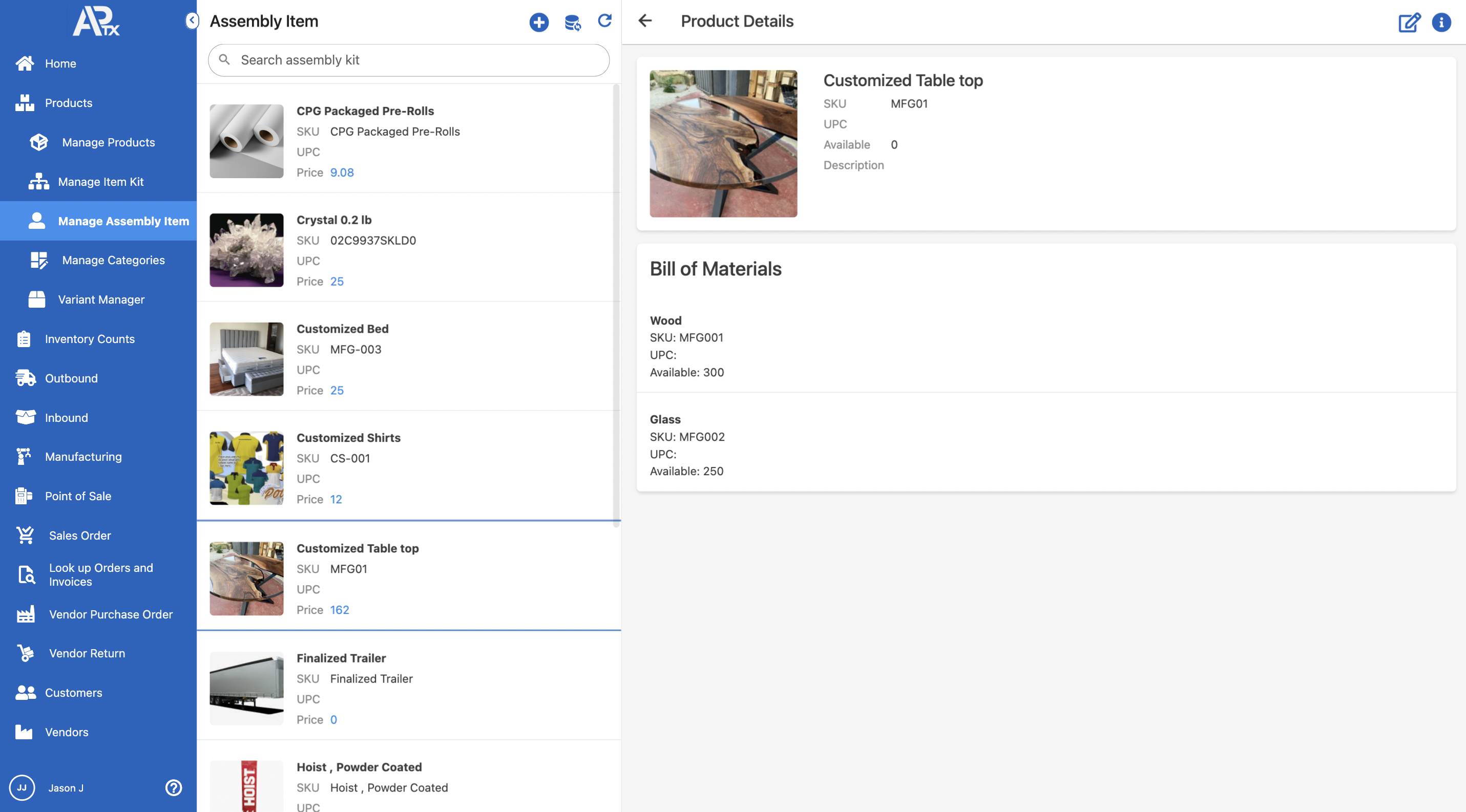Click the add assembly item plus icon

pos(538,22)
